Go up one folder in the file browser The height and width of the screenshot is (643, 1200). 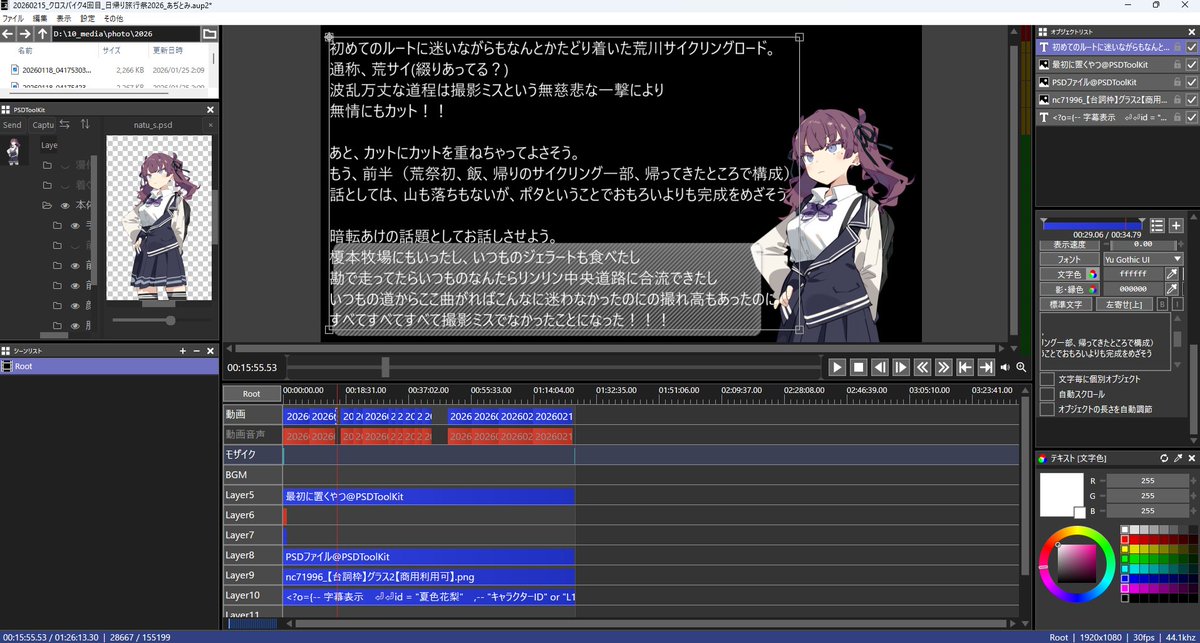[x=42, y=33]
